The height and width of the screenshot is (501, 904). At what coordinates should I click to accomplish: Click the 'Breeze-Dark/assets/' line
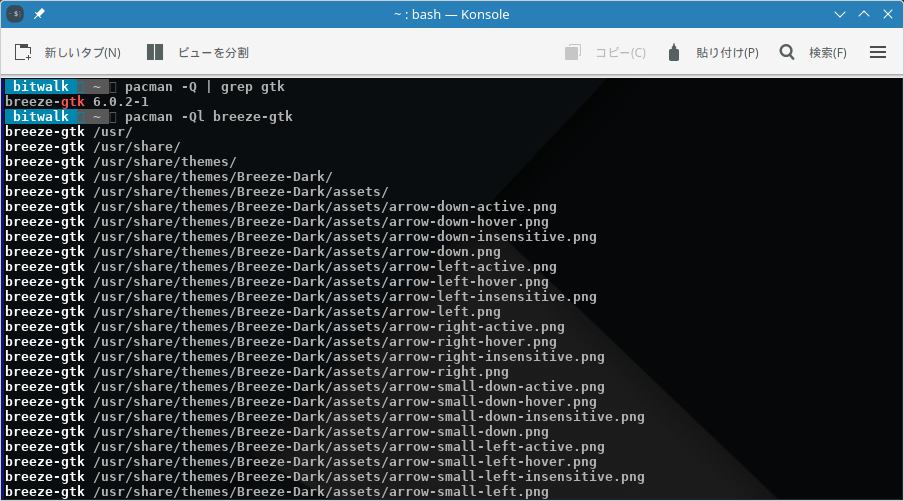[x=197, y=191]
